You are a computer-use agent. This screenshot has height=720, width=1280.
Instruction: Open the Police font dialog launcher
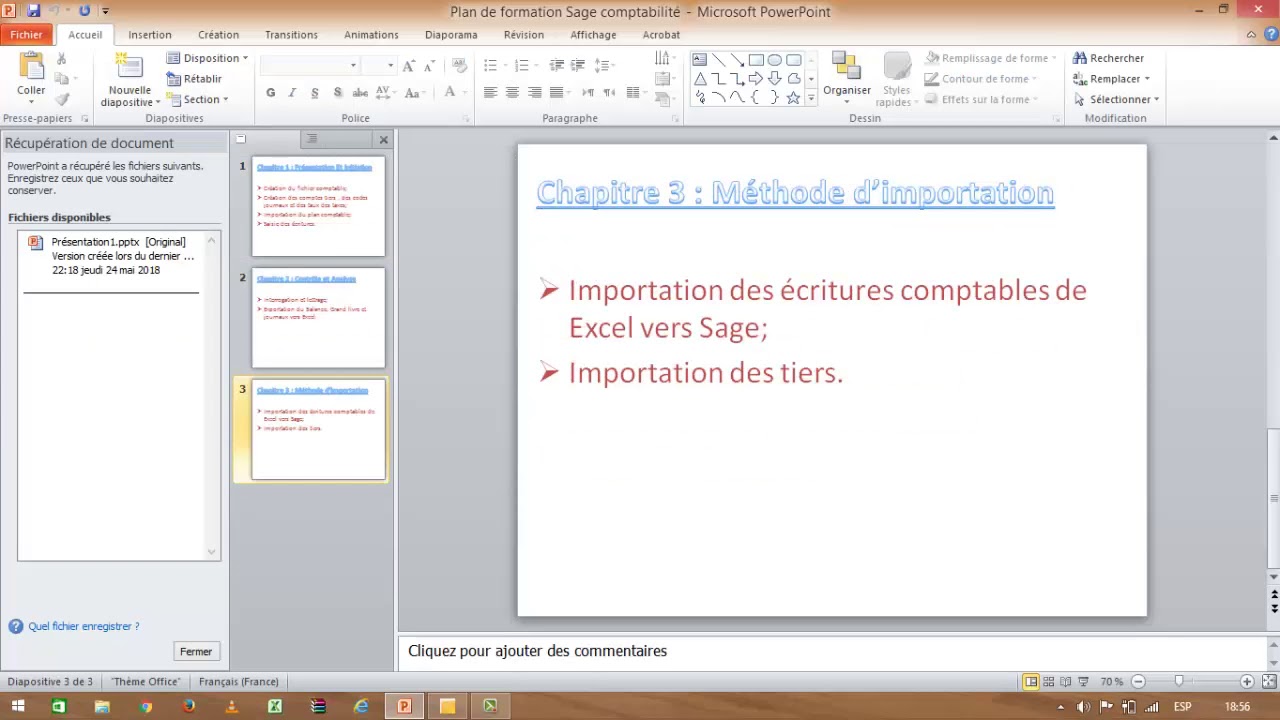(466, 118)
